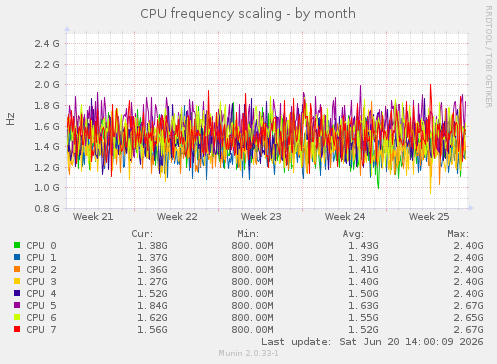Click the graph title 'CPU frequency scaling - by month'
Viewport: 497px width, 364px height.
click(248, 14)
